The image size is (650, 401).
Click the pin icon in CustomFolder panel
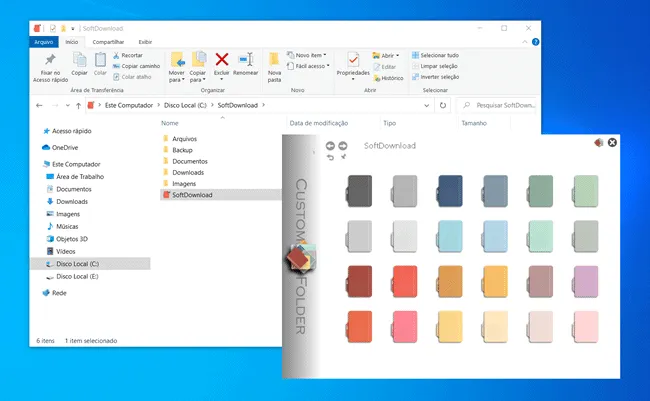click(x=343, y=157)
